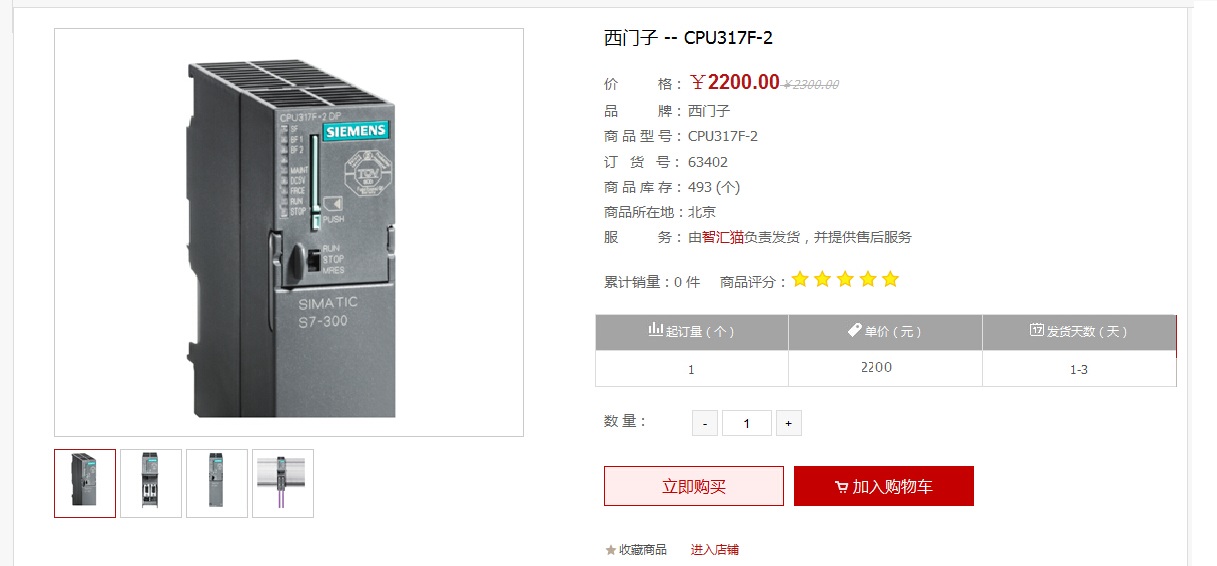Increase quantity with the plus button
The height and width of the screenshot is (566, 1217).
click(x=788, y=423)
